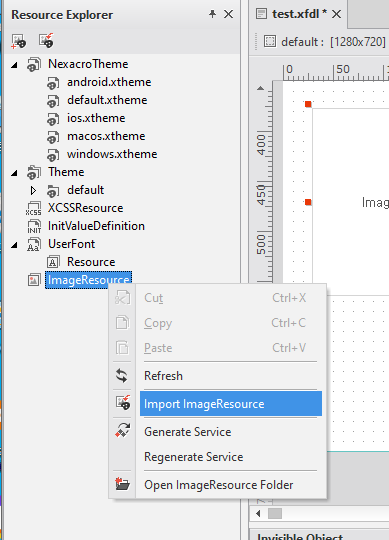389x540 pixels.
Task: Click the ios.xtheme file icon
Action: (x=53, y=118)
